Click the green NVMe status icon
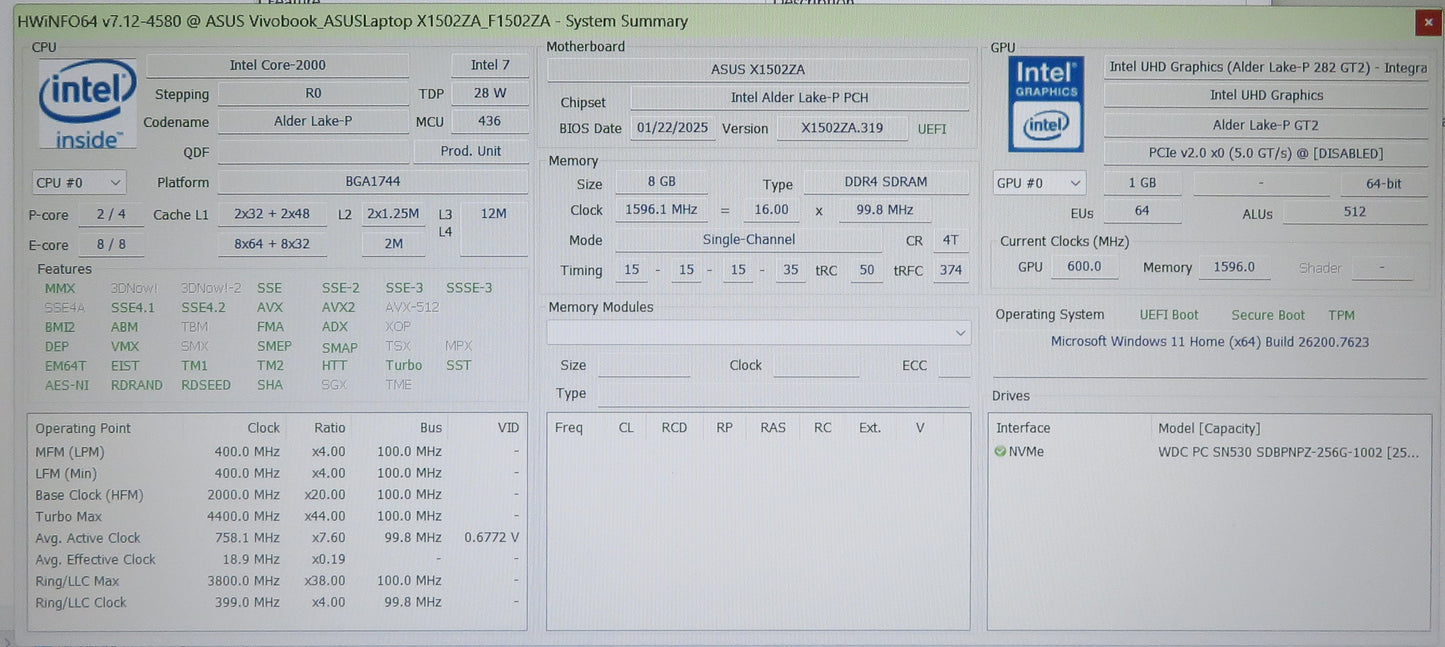1445x647 pixels. click(x=1000, y=452)
